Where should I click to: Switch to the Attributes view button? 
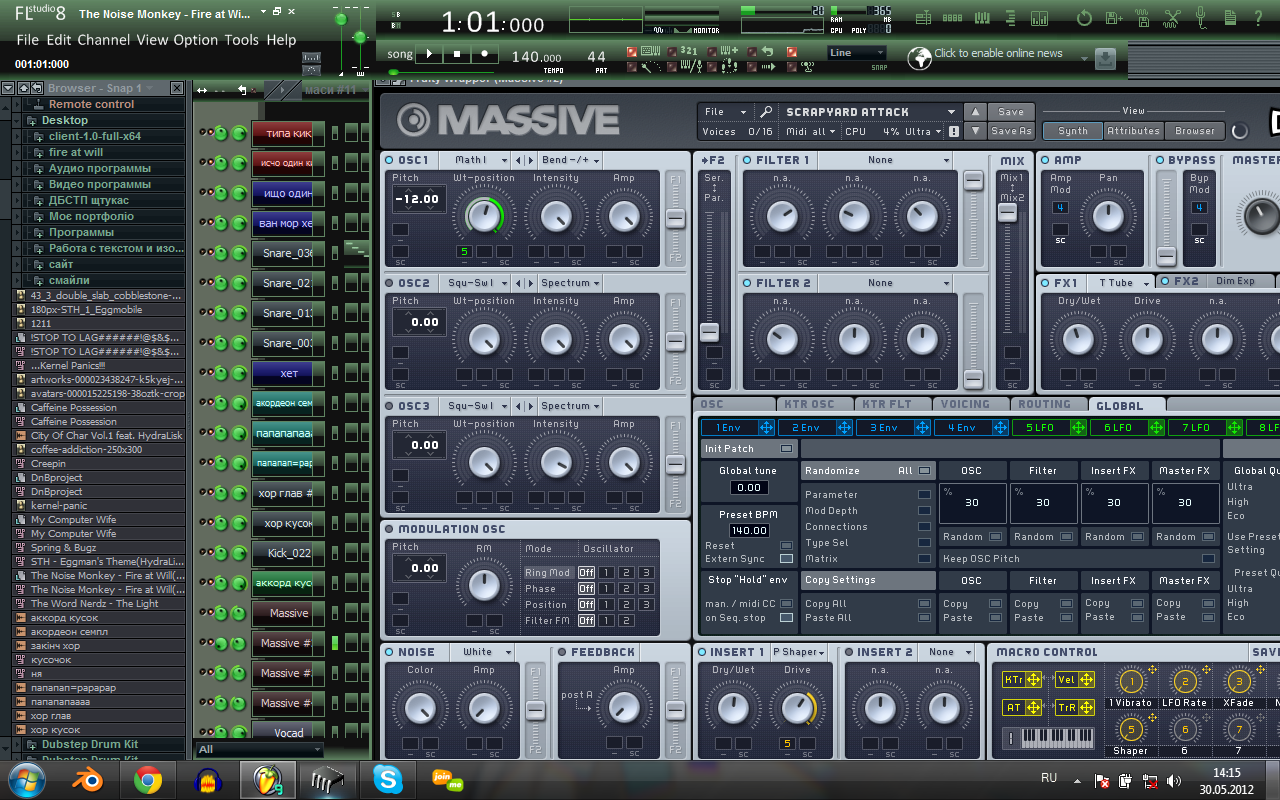click(x=1134, y=131)
